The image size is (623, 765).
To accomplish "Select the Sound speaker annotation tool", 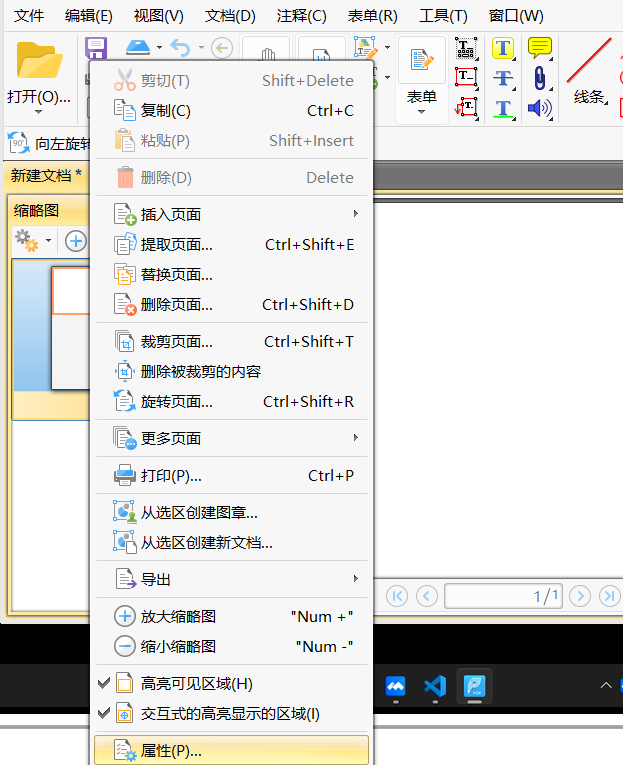I will 540,108.
